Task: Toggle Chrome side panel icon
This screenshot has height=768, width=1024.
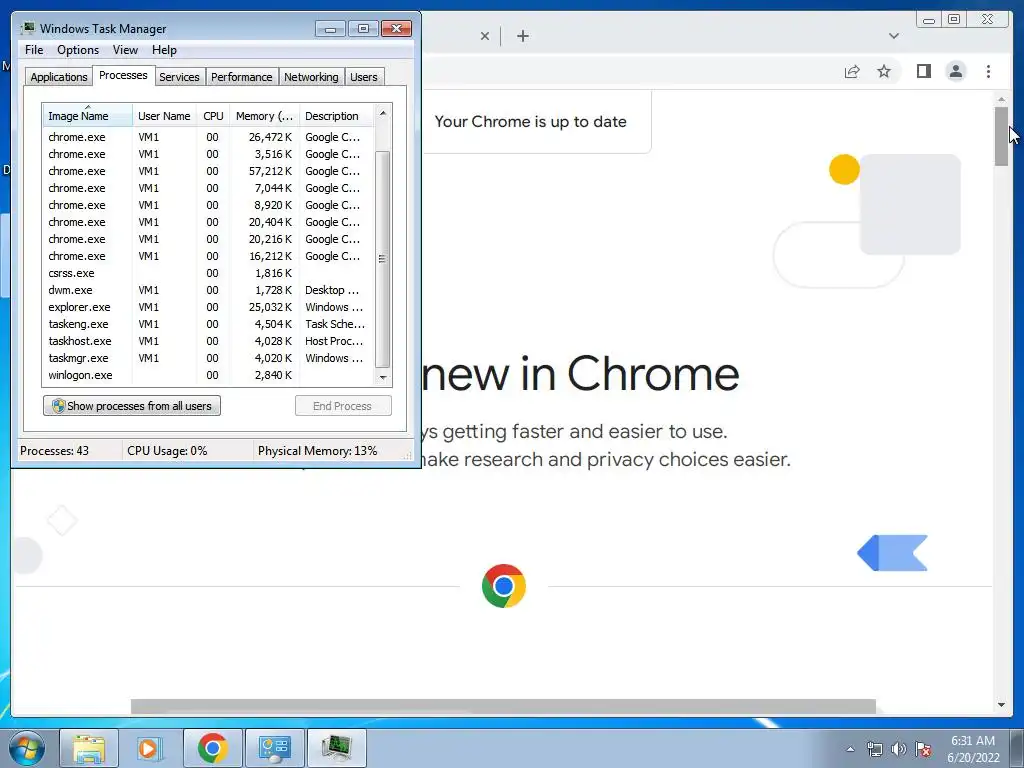Action: pos(923,71)
